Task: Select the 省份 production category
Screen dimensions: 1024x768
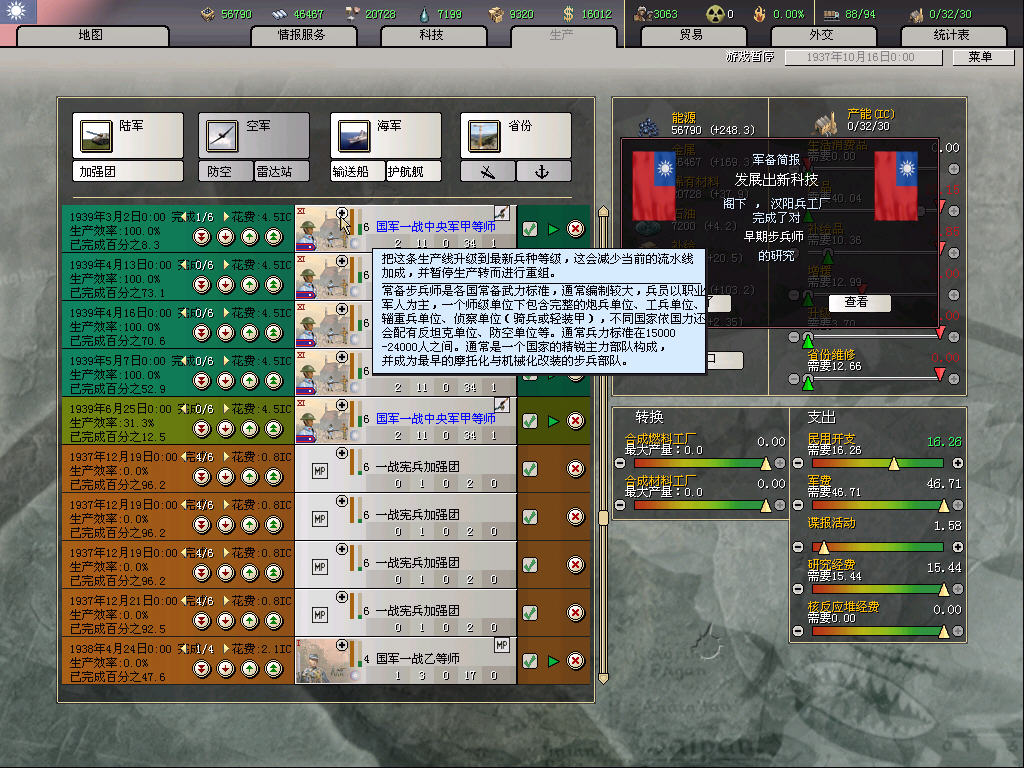Action: [x=516, y=135]
